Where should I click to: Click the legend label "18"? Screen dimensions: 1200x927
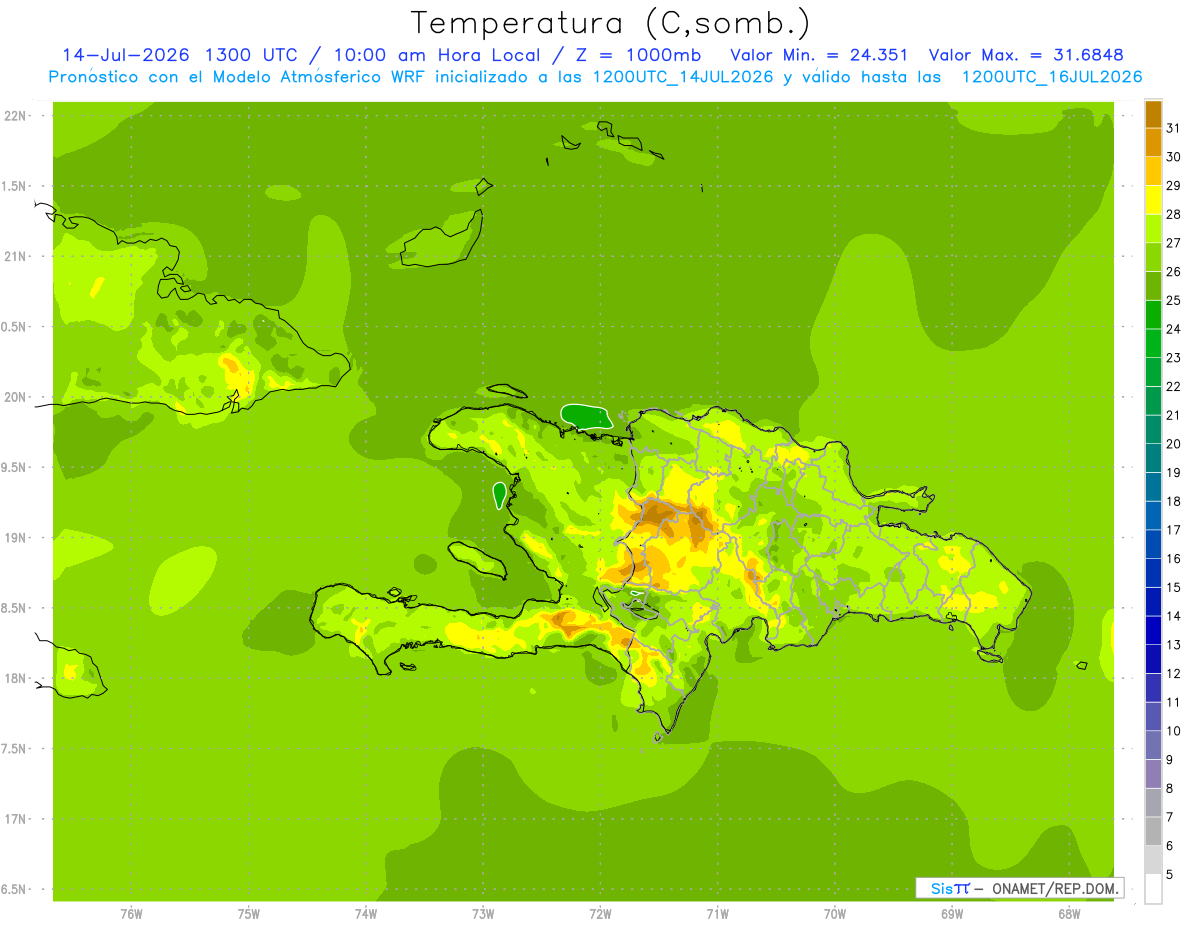1173,501
